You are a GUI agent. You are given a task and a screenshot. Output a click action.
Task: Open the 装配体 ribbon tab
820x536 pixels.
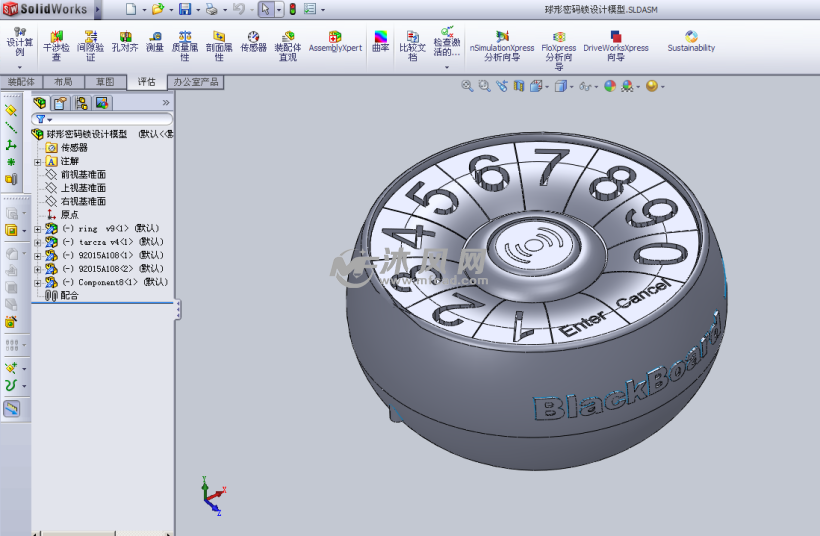21,82
